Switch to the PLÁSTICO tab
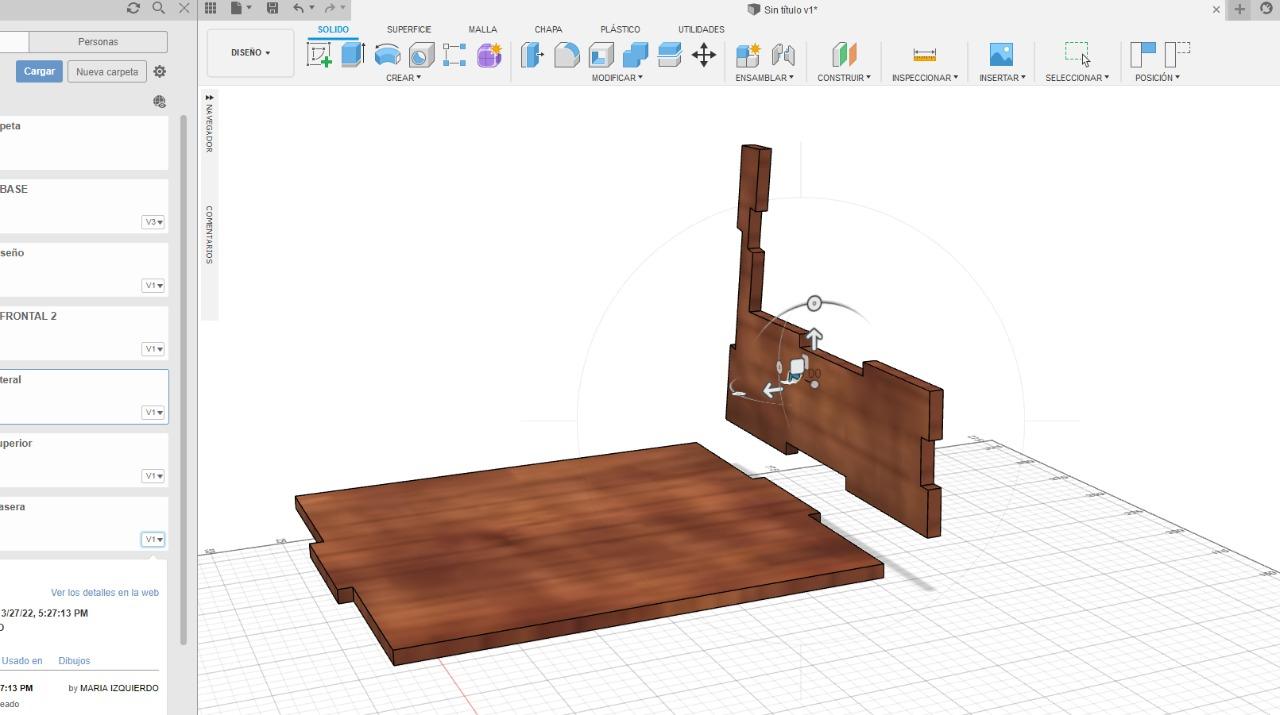The image size is (1280, 715). tap(620, 29)
